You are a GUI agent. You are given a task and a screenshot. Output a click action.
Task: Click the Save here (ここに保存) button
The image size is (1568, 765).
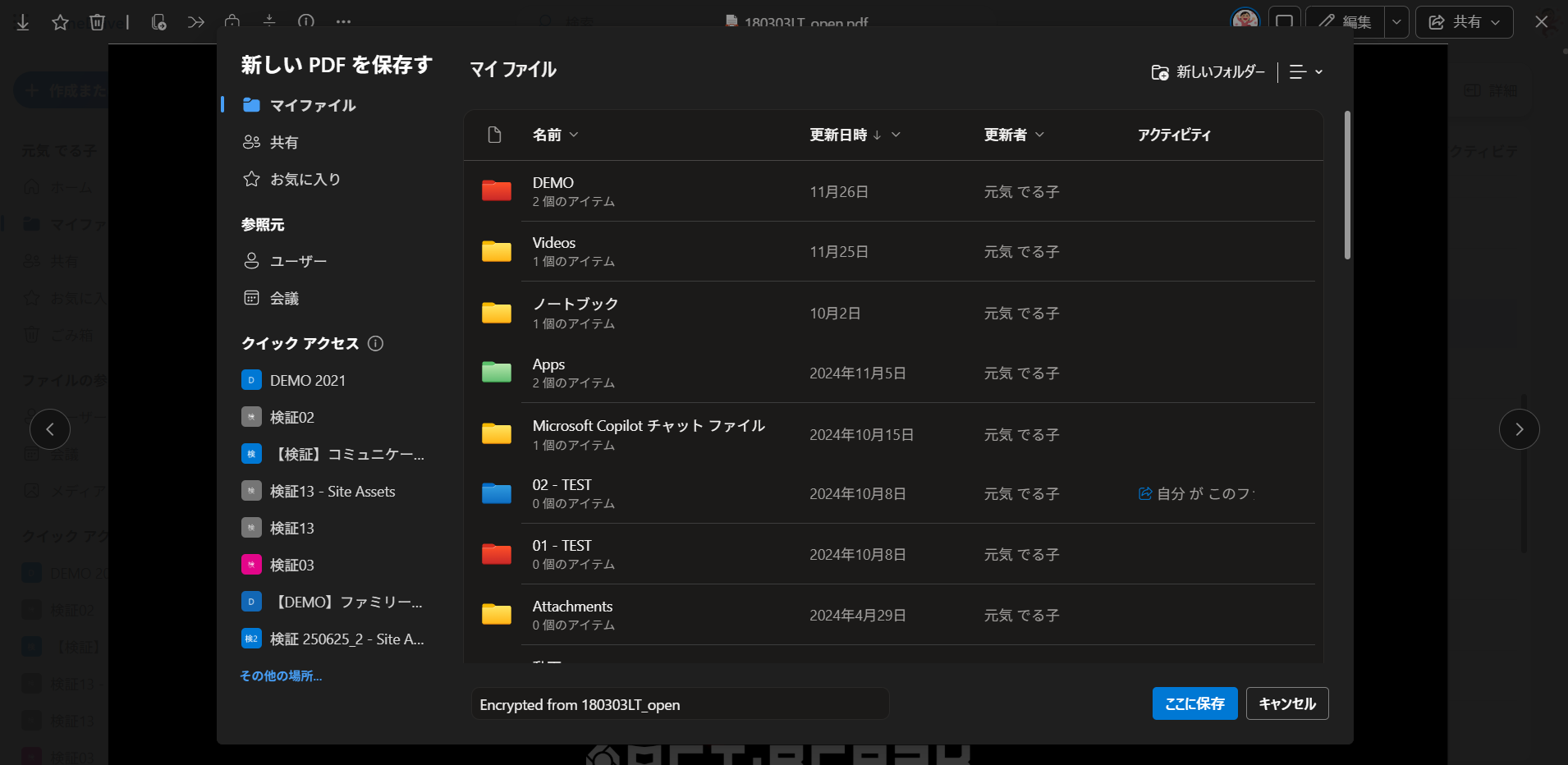1194,703
